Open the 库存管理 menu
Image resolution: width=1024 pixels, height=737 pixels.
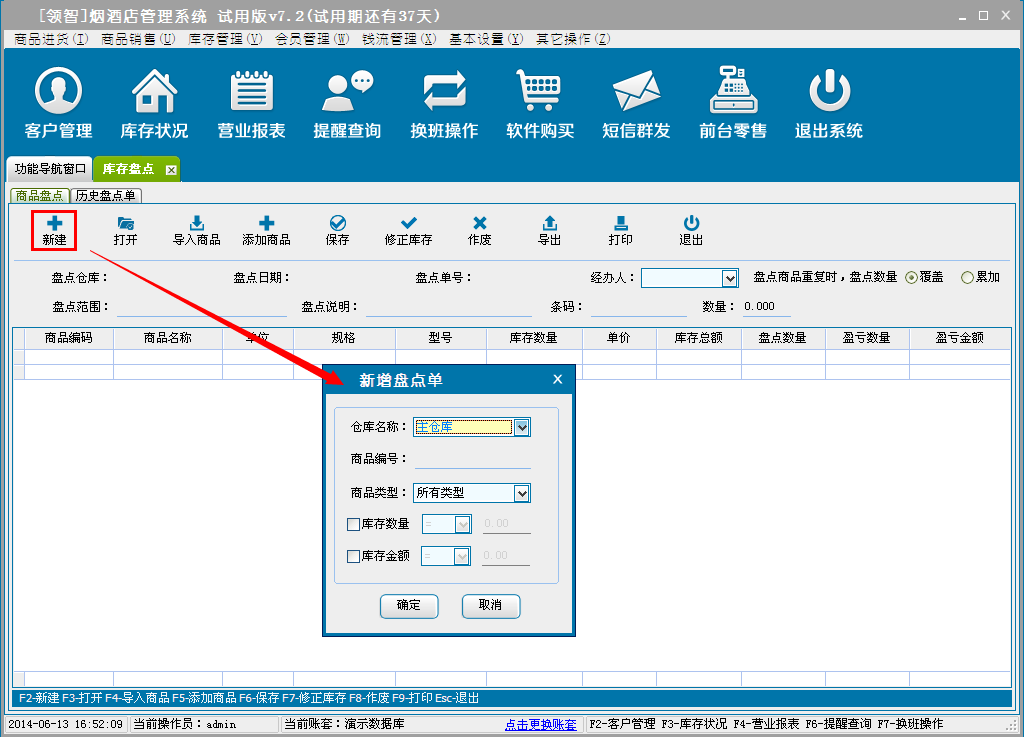click(225, 39)
